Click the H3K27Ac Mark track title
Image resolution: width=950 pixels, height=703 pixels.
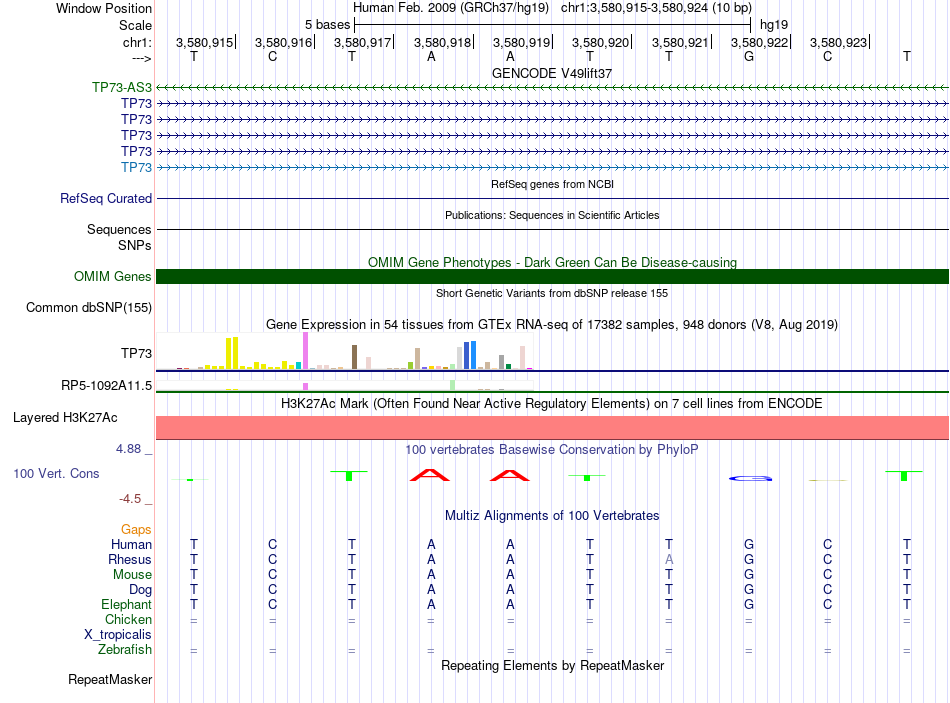[x=552, y=404]
